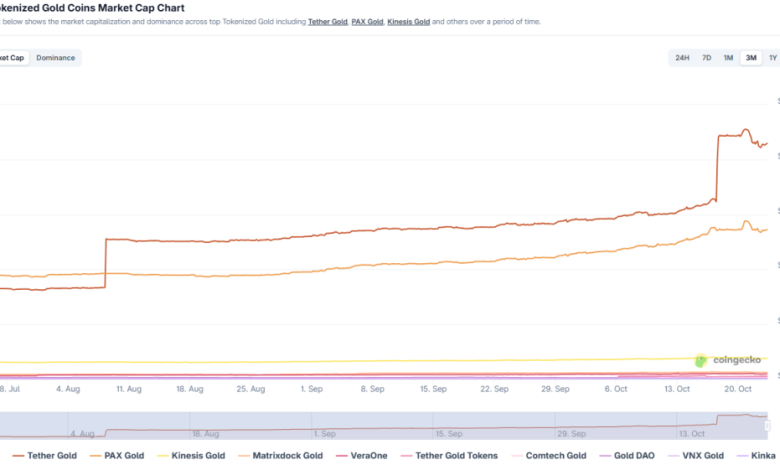This screenshot has height=470, width=780.
Task: Click the CoinGecko watermark logo icon
Action: click(701, 359)
